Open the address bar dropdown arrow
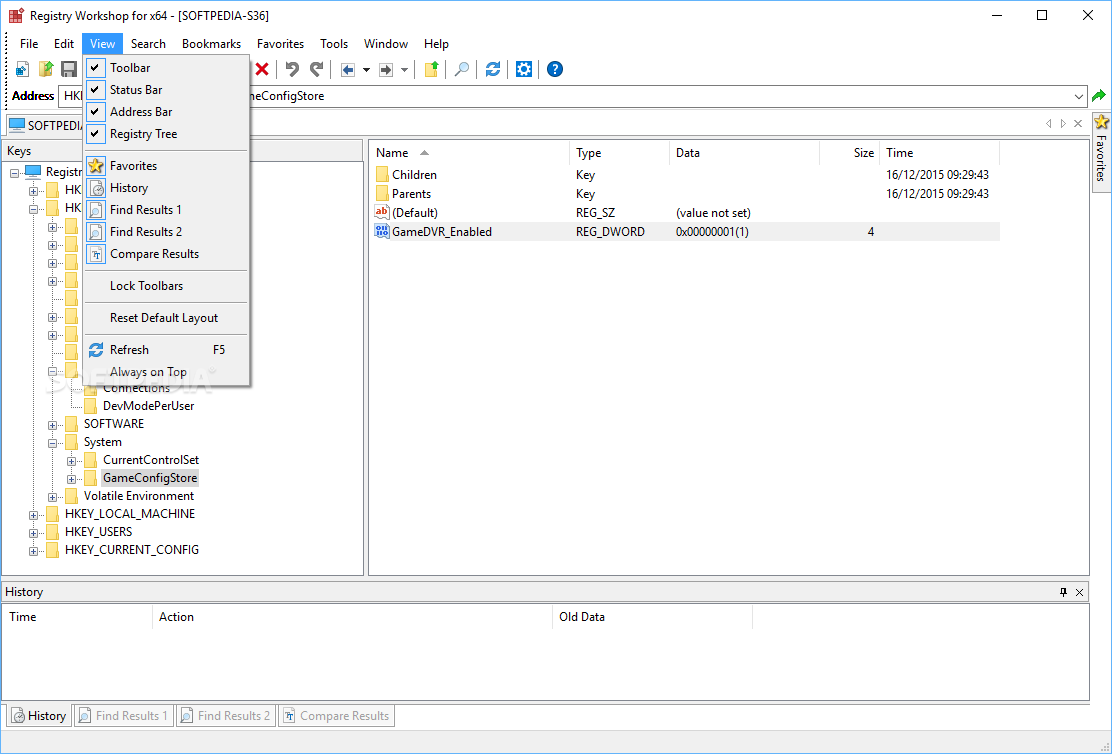The height and width of the screenshot is (754, 1112). (1079, 97)
